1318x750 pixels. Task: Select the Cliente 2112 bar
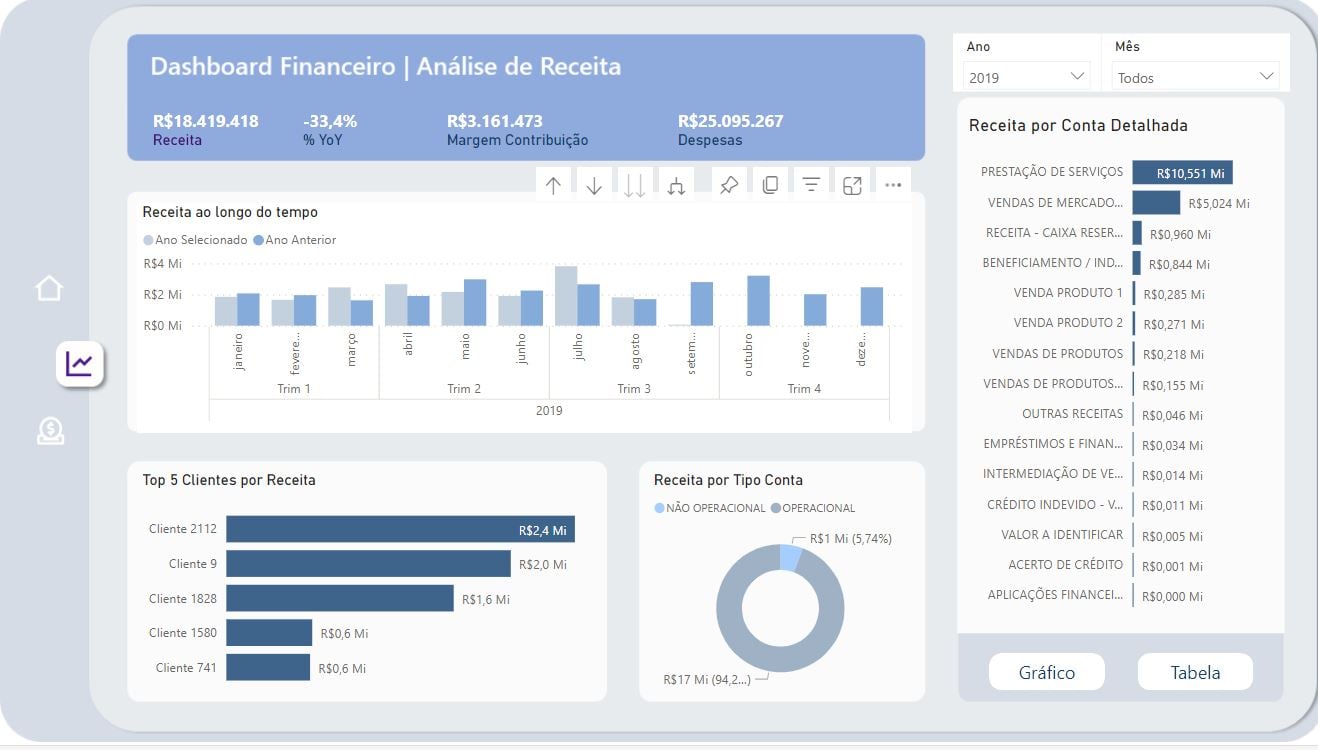400,529
